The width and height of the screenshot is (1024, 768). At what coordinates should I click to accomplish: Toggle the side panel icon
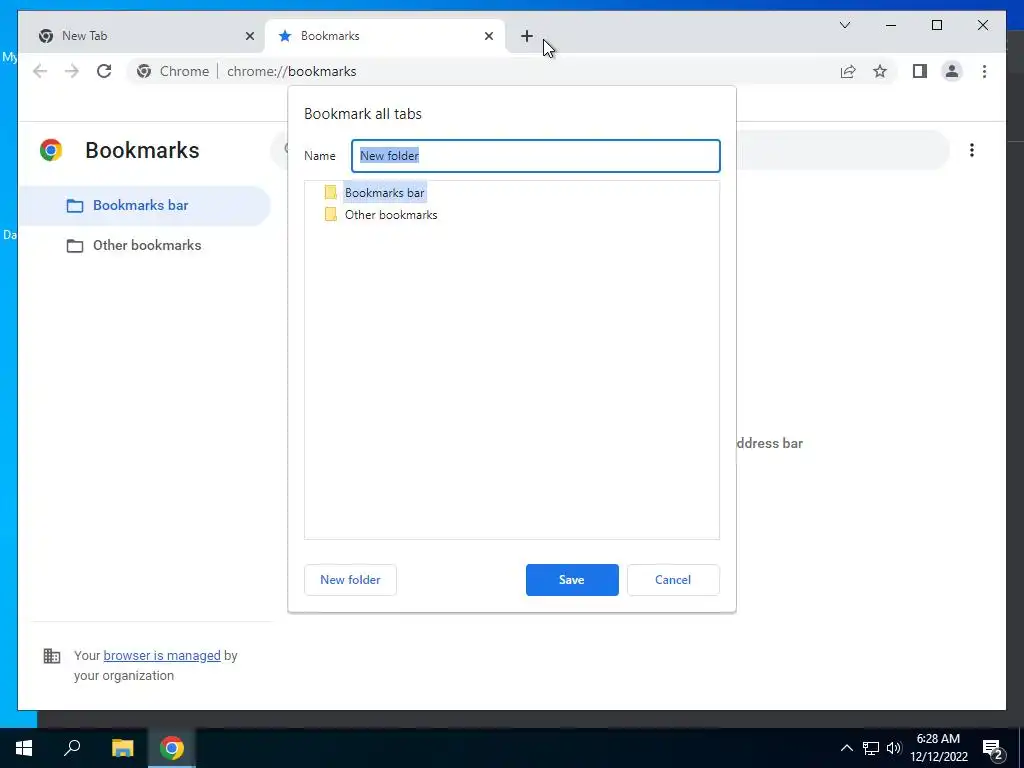coord(920,71)
